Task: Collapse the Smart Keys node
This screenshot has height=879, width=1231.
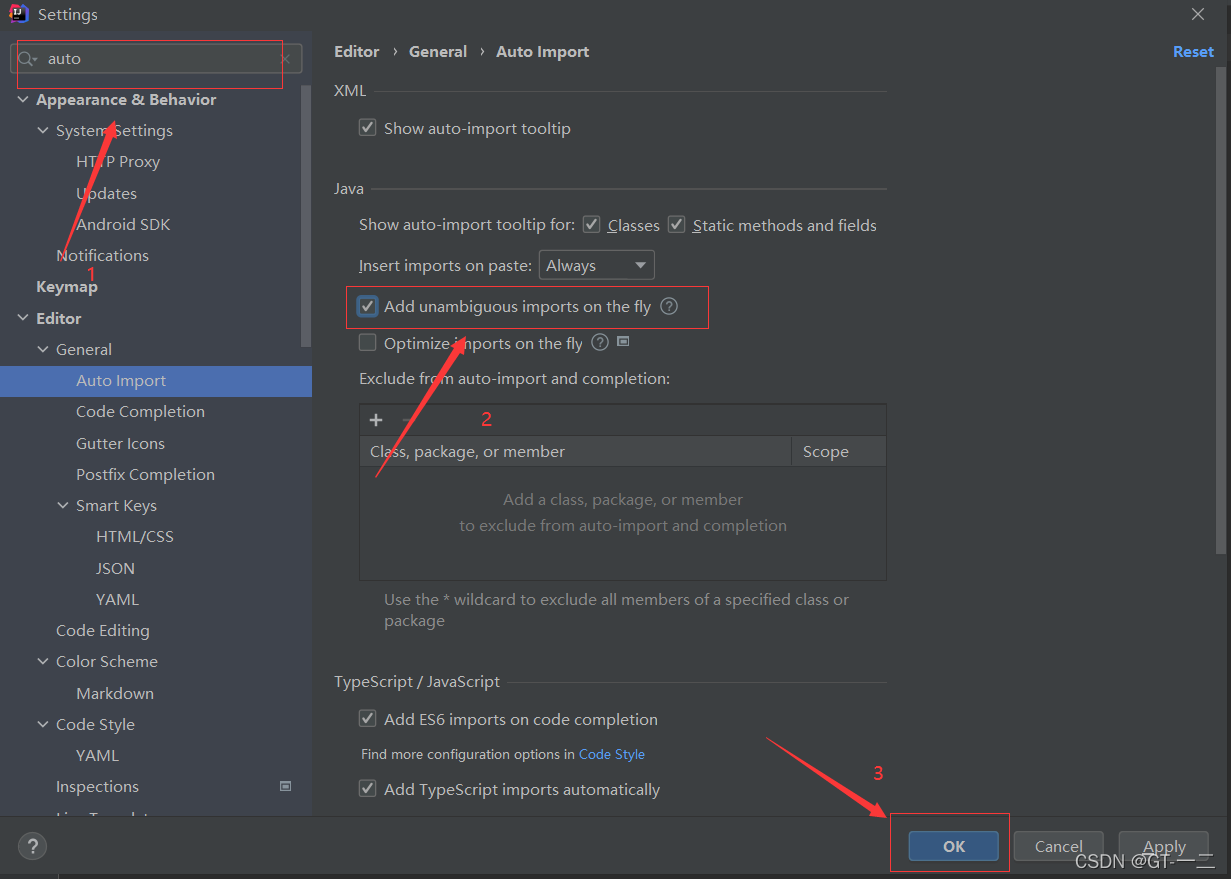Action: click(x=63, y=506)
